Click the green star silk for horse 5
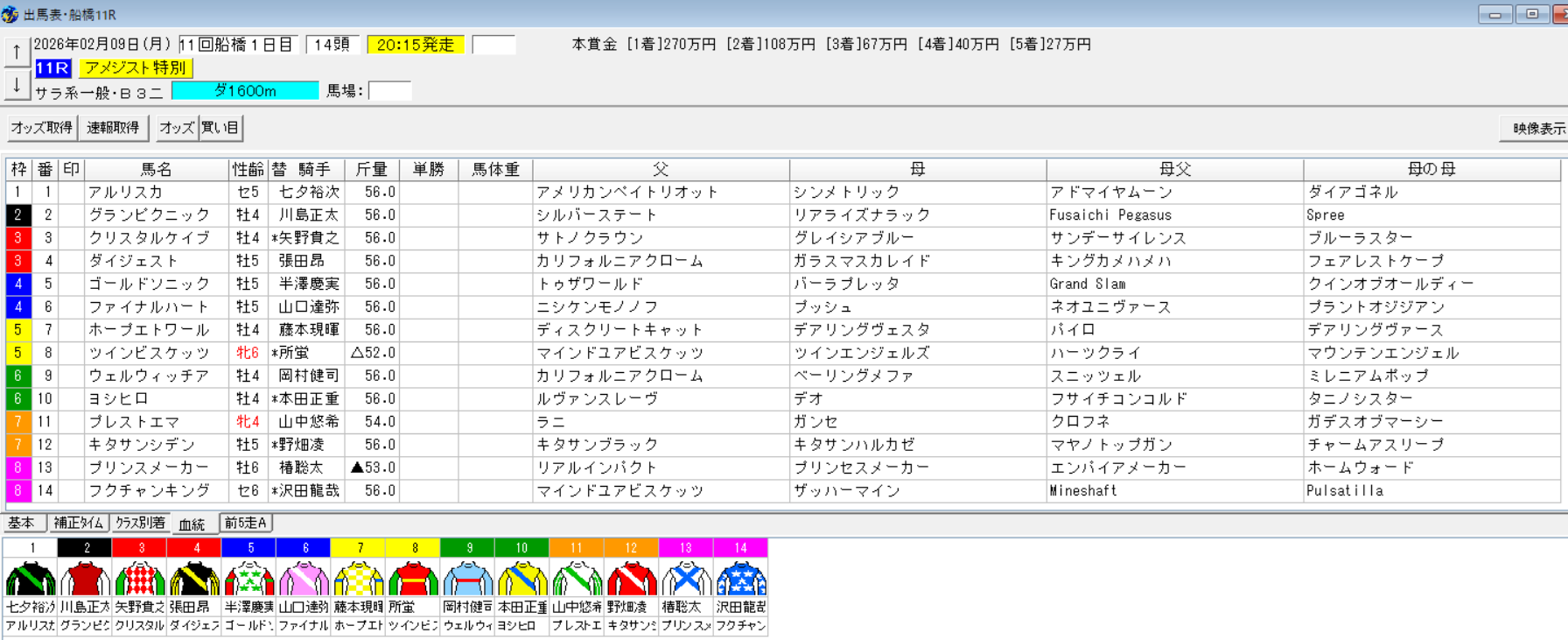Image resolution: width=1568 pixels, height=640 pixels. click(x=249, y=580)
